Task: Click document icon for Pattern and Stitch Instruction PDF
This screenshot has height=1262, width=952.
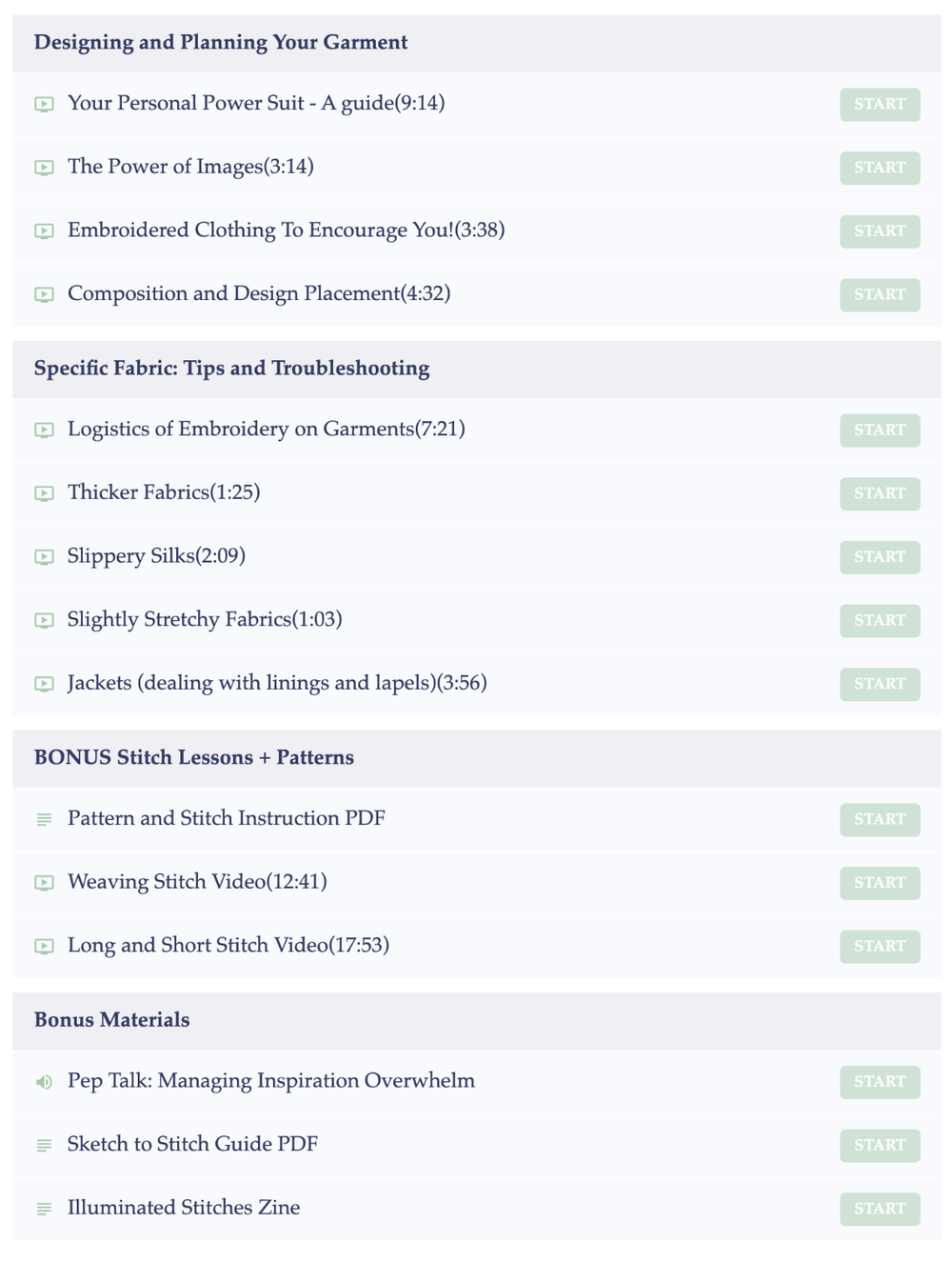Action: 44,819
